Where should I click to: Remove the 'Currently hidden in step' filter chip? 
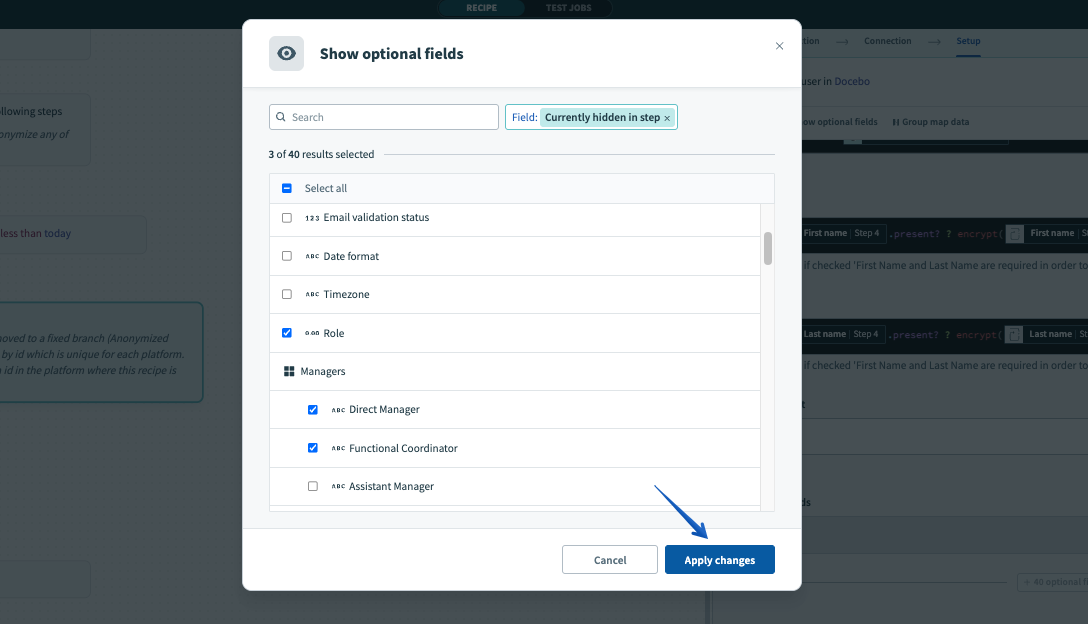tap(666, 117)
